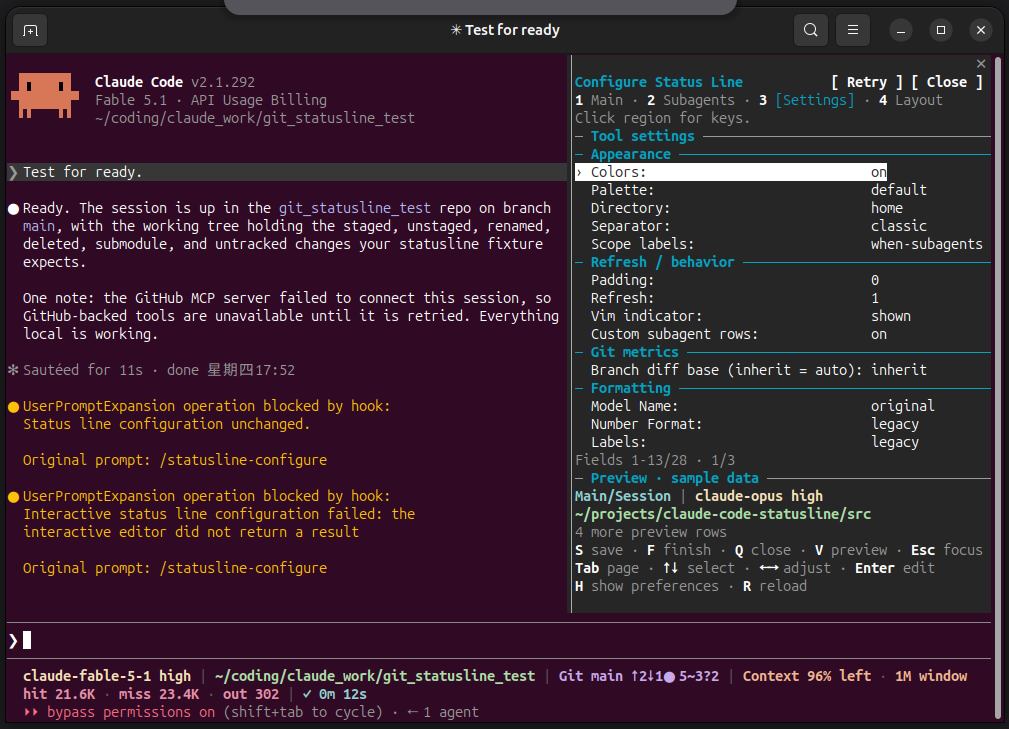Click 'out 302' token statistic
1009x729 pixels.
point(251,694)
